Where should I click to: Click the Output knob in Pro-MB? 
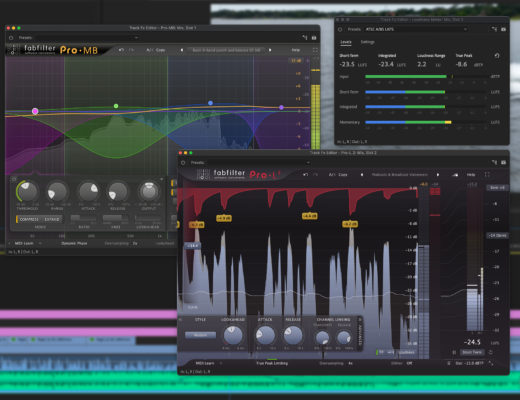point(149,191)
